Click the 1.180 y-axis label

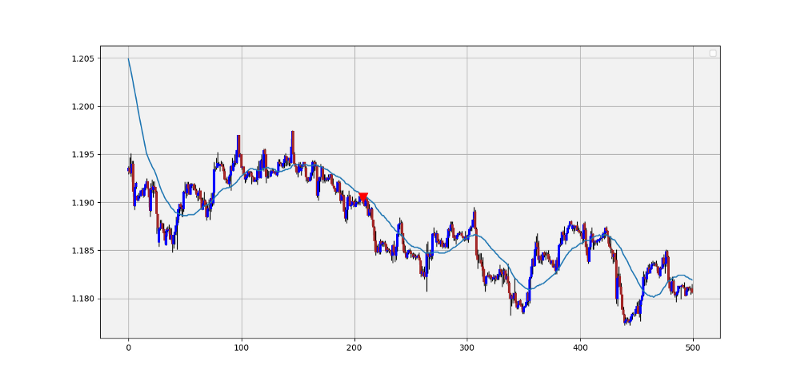[84, 299]
